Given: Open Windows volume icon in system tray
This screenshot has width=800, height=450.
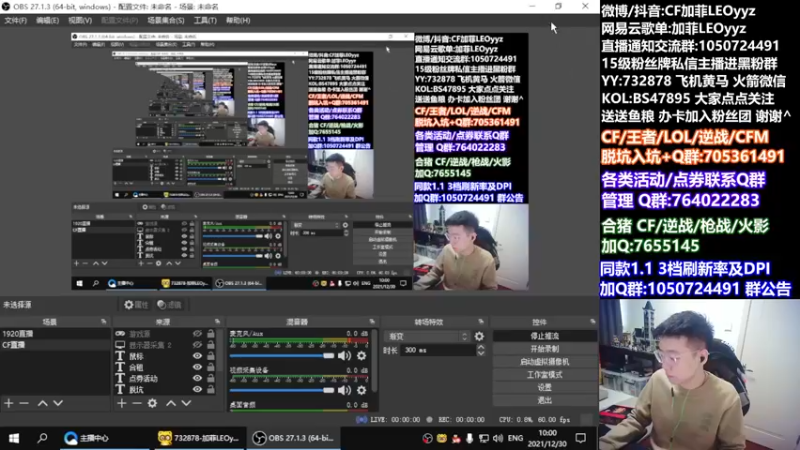Looking at the screenshot, I should pos(498,438).
